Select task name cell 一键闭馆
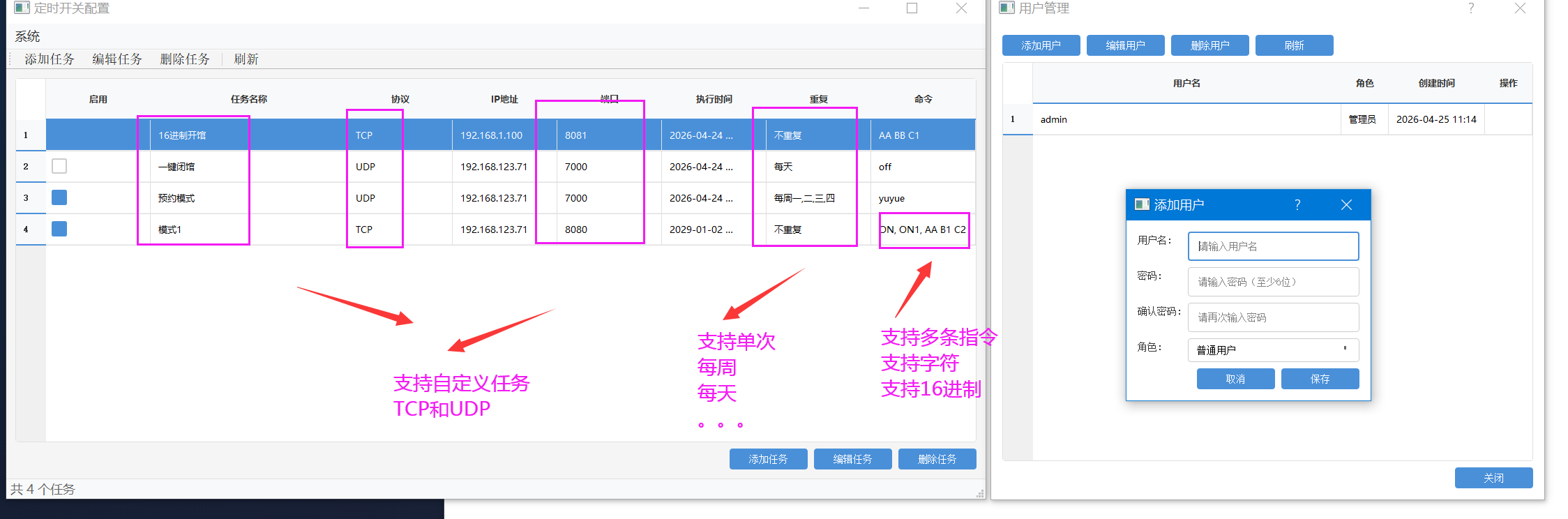This screenshot has height=519, width=1568. point(249,167)
